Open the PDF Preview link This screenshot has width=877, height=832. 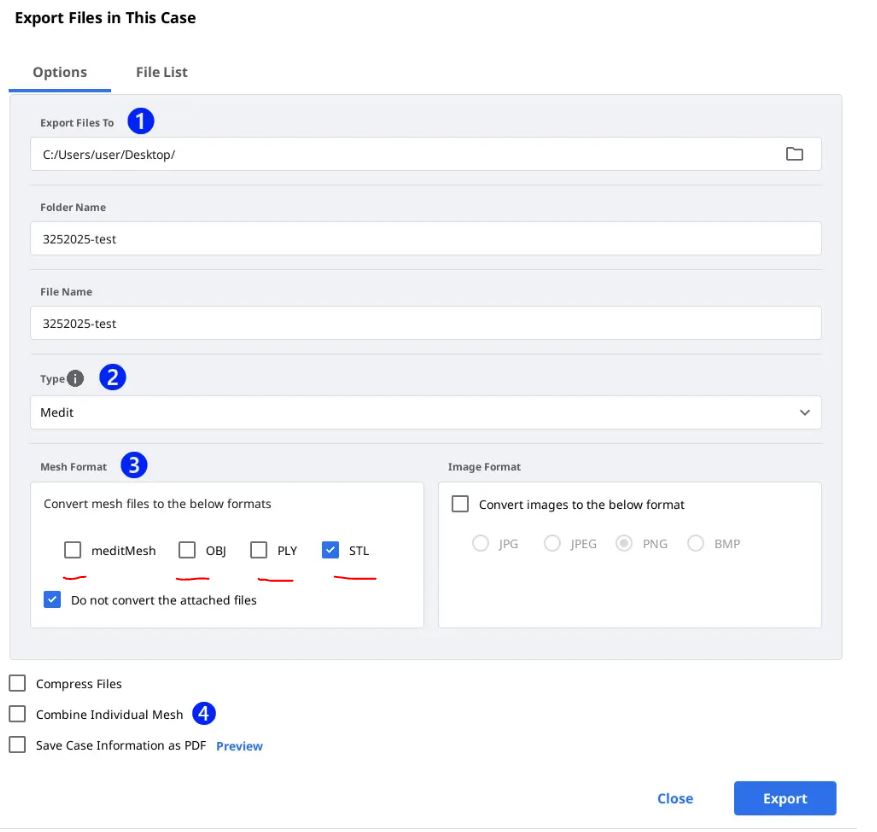[x=239, y=746]
